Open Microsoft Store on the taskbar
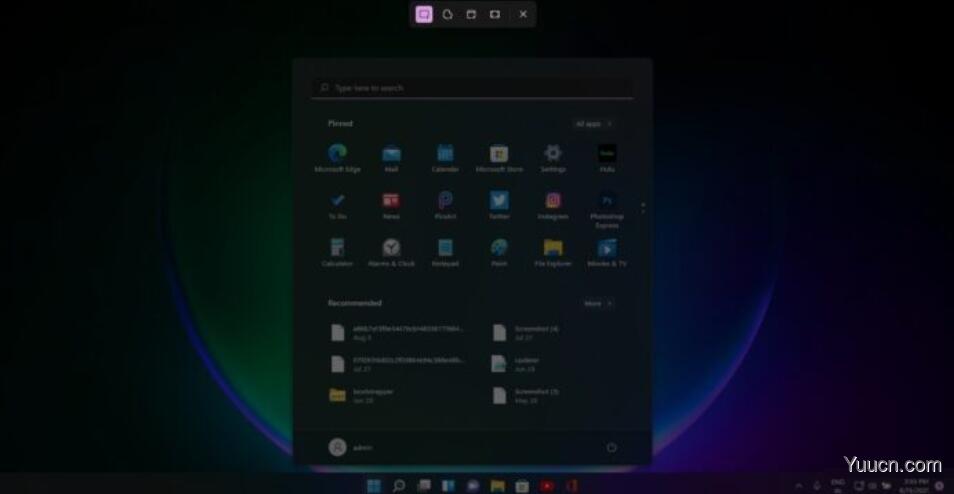Image resolution: width=954 pixels, height=494 pixels. click(x=522, y=485)
